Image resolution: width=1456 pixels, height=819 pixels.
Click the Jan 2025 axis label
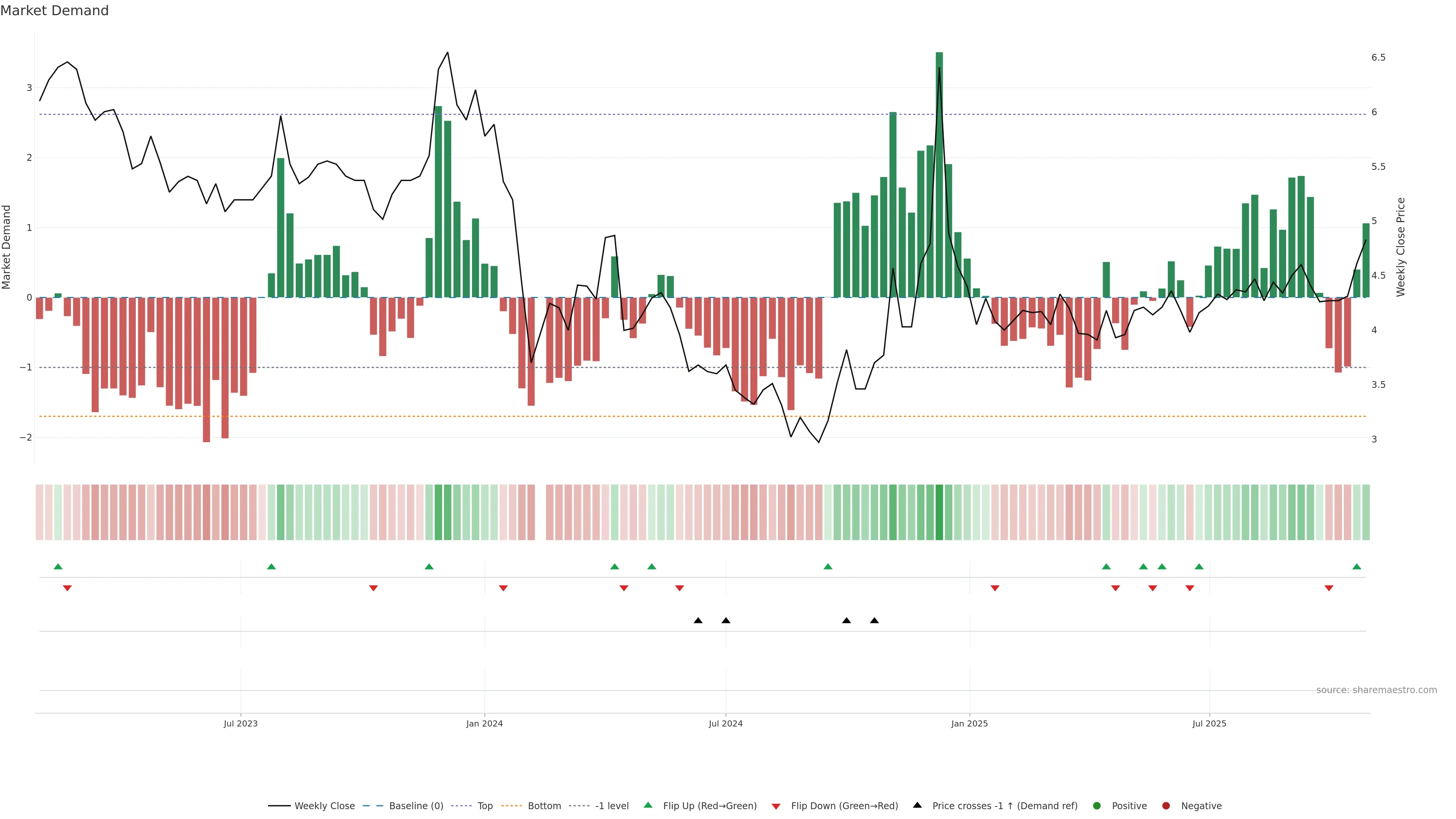970,723
